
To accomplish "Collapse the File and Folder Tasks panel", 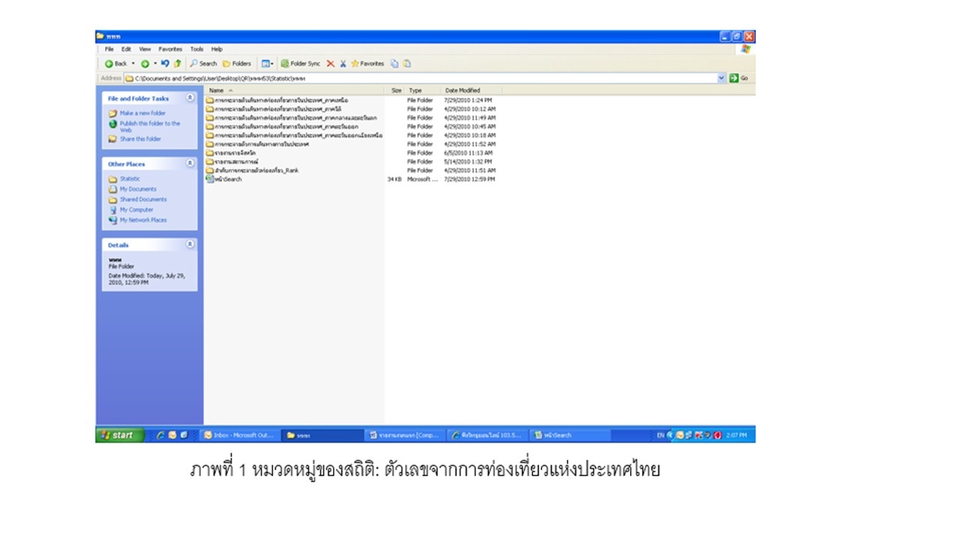I will tap(190, 98).
